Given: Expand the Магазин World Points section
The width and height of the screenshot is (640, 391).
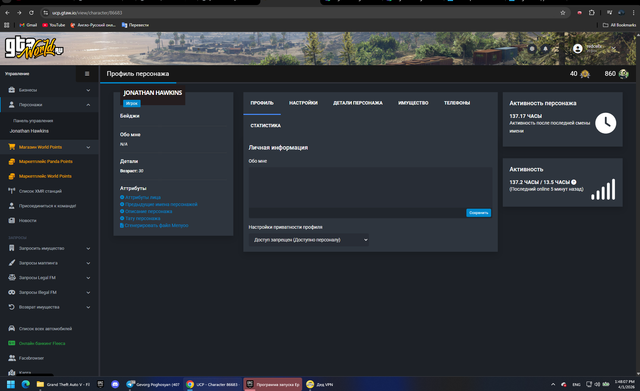Looking at the screenshot, I should point(88,147).
